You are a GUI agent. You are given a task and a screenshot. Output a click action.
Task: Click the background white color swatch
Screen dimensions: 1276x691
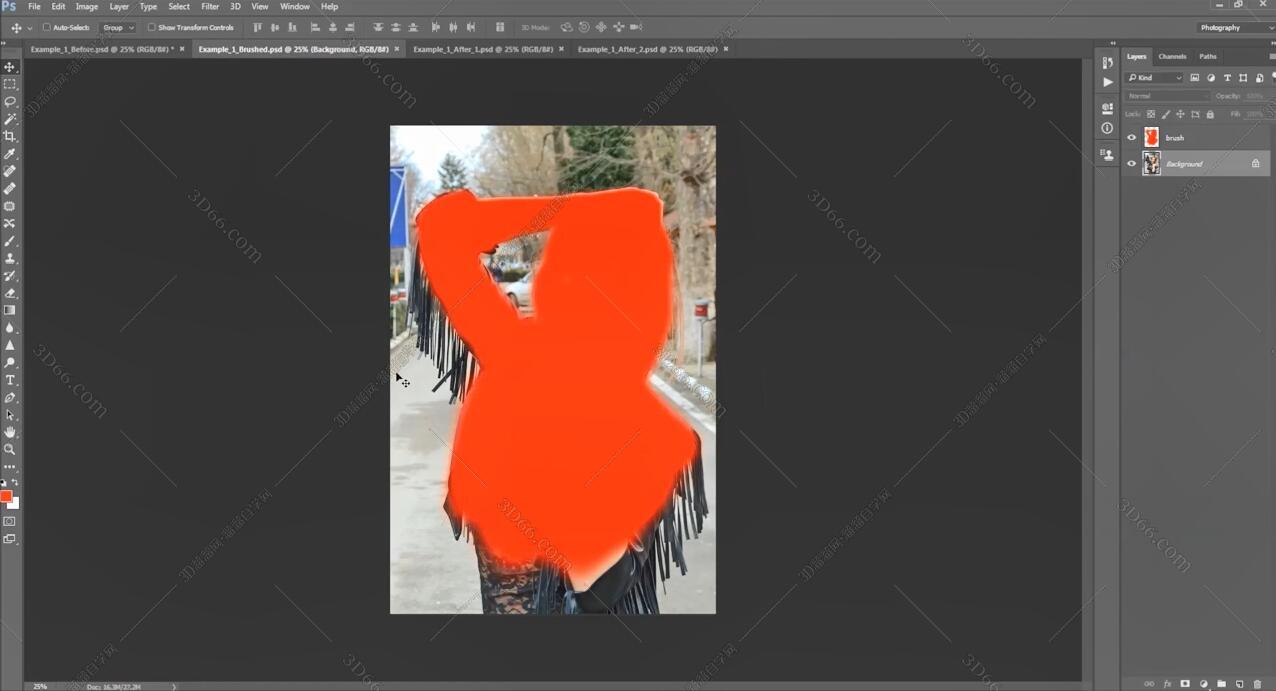coord(15,504)
